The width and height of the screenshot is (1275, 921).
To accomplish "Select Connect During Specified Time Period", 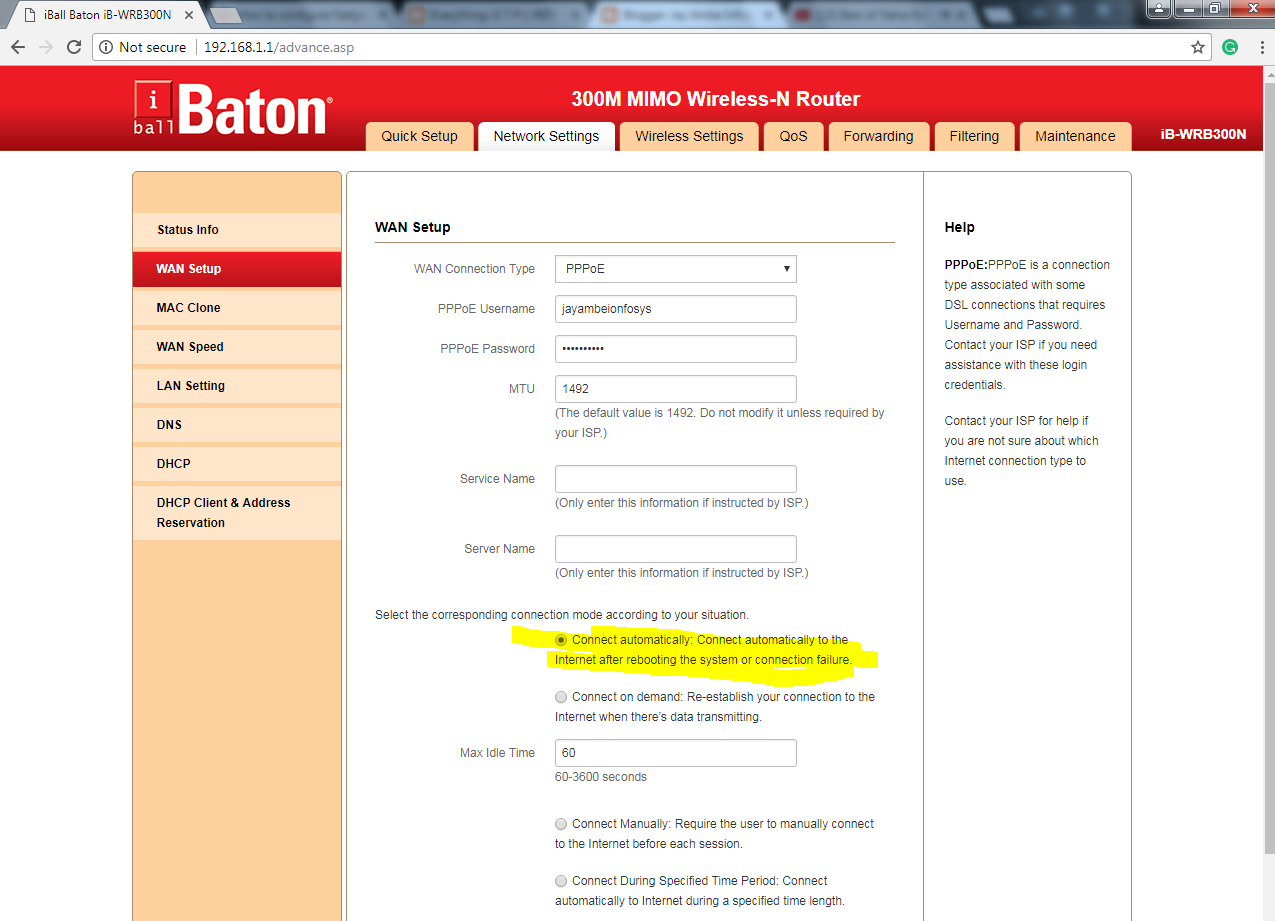I will click(x=561, y=880).
